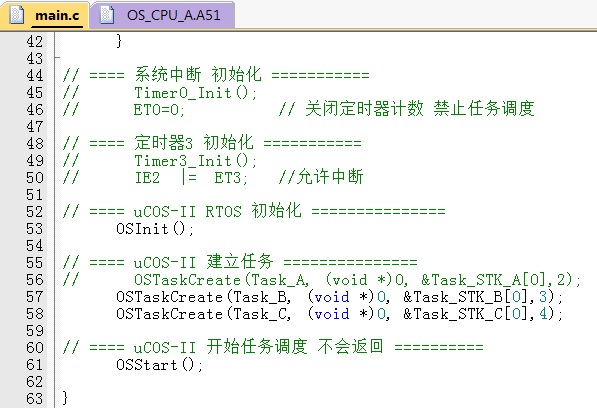Click the 'uCOS-II 建立任务' comment
The height and width of the screenshot is (408, 597).
click(240, 262)
